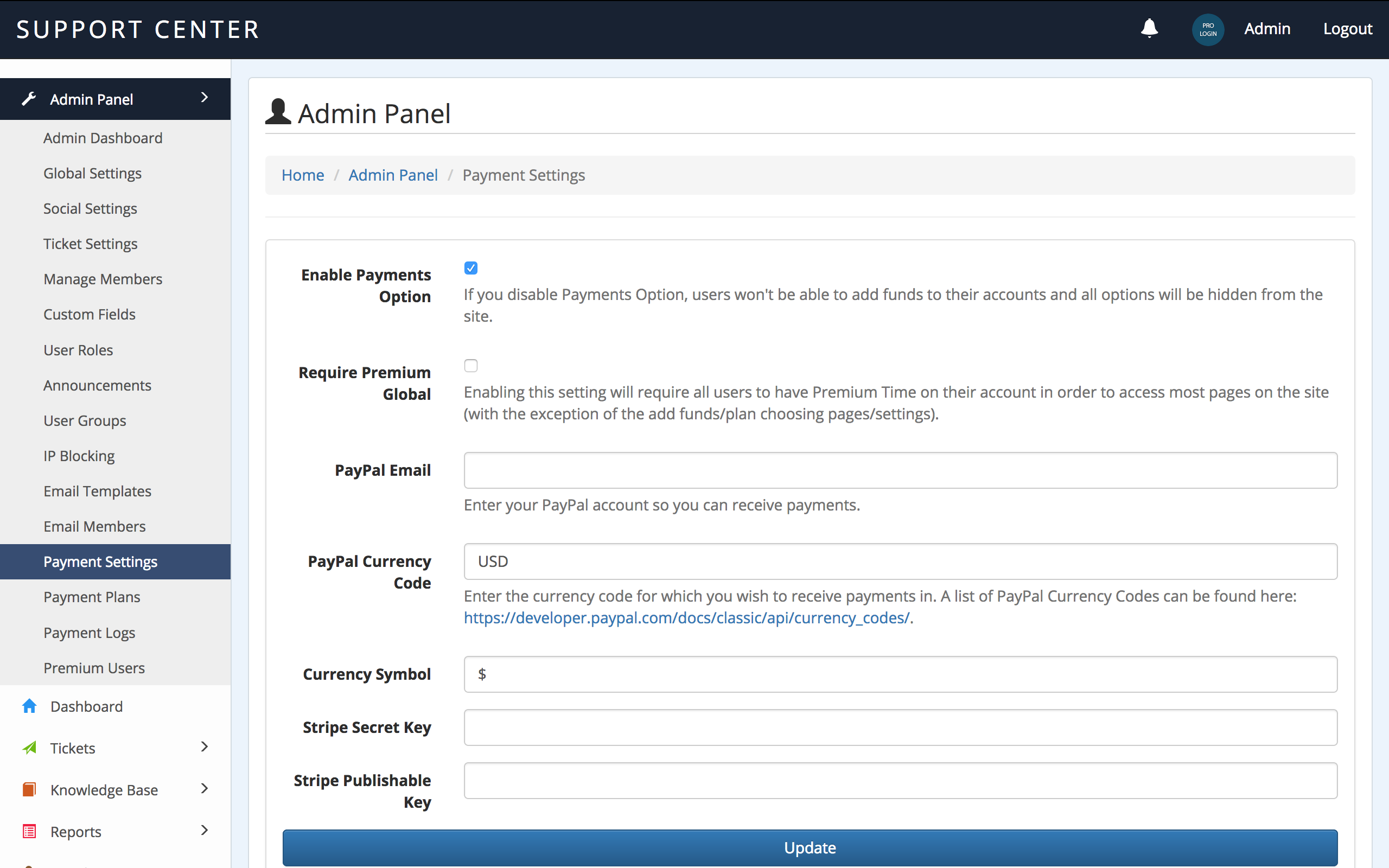Click the user silhouette icon in page heading
This screenshot has width=1389, height=868.
pos(278,112)
